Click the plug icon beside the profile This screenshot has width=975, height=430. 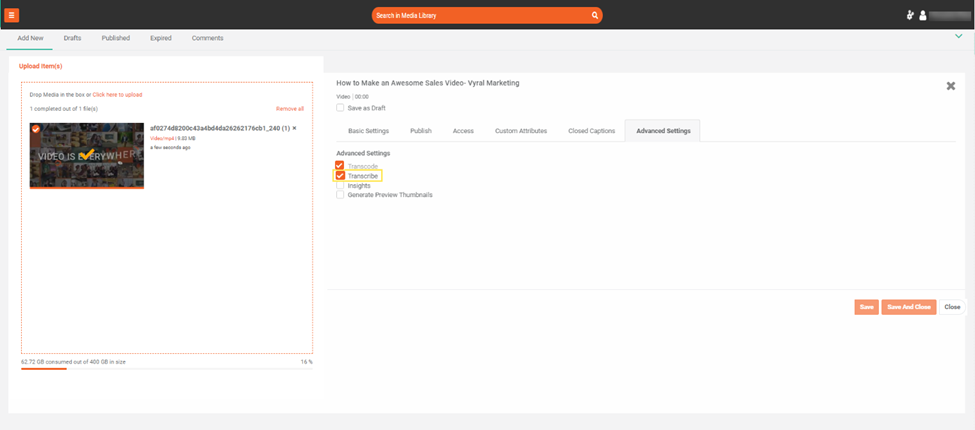(910, 16)
